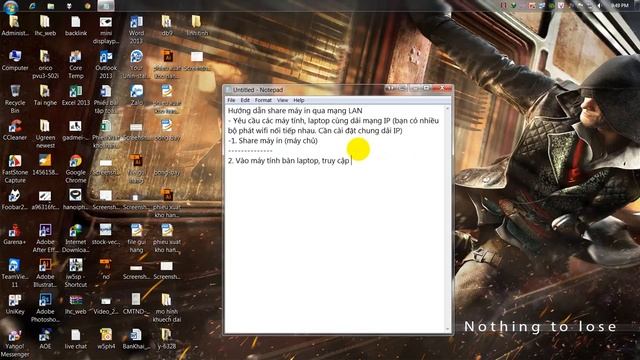Open the Ugreen newest folder
640x360 pixels.
[45, 134]
